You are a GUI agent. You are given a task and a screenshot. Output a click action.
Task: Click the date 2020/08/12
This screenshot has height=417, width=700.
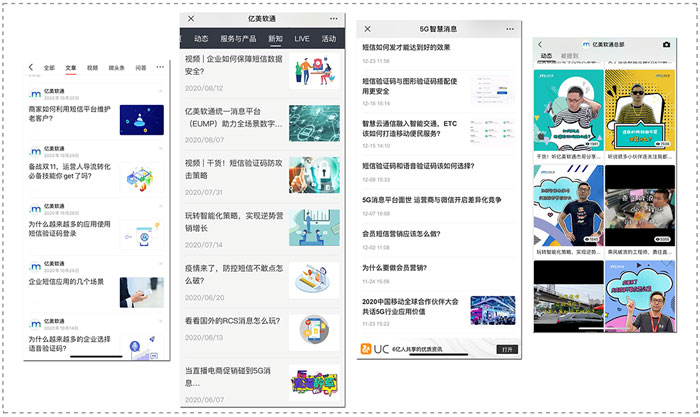[204, 88]
